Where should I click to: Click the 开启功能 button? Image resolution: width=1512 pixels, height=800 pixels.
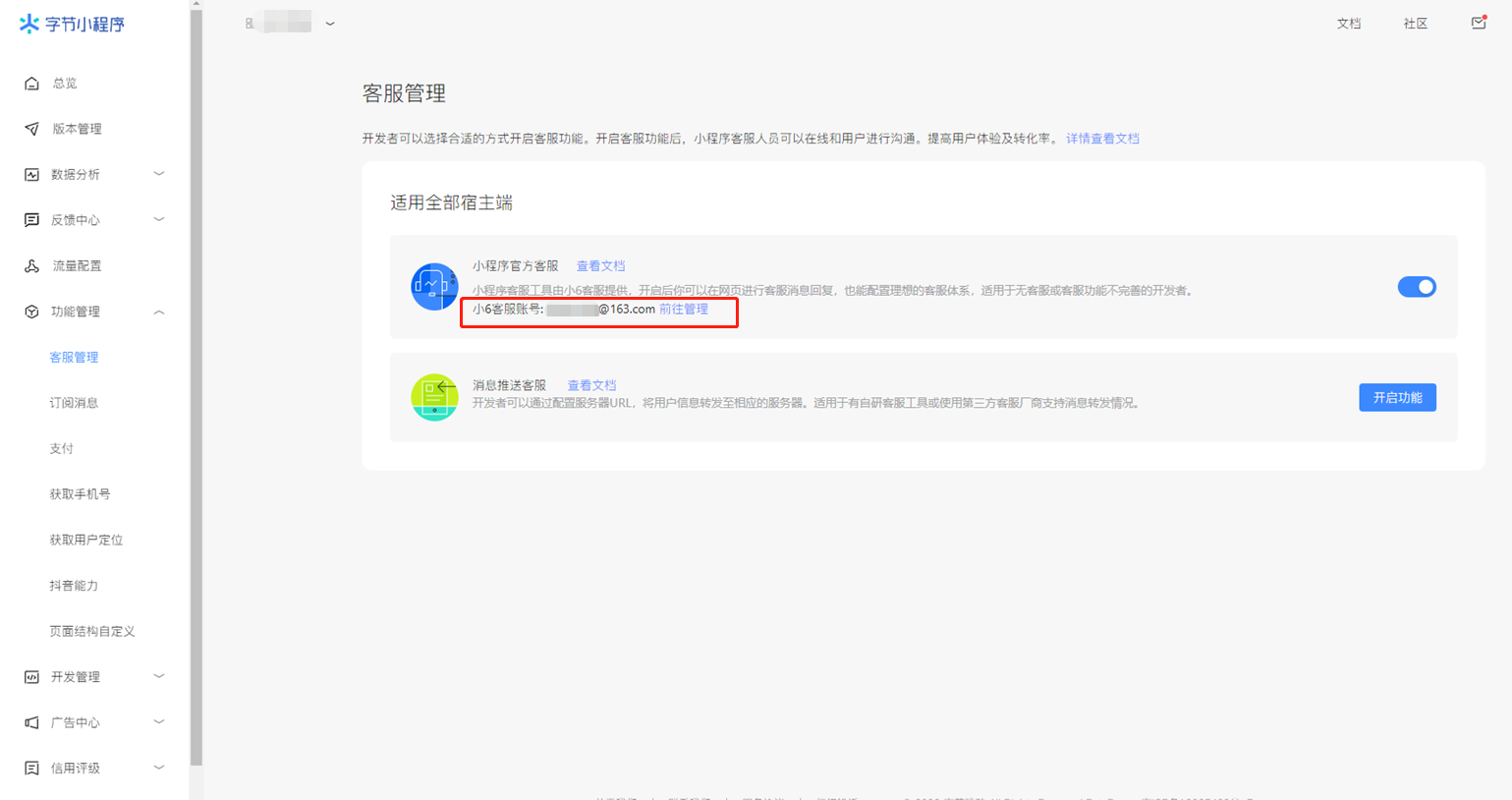(x=1397, y=397)
